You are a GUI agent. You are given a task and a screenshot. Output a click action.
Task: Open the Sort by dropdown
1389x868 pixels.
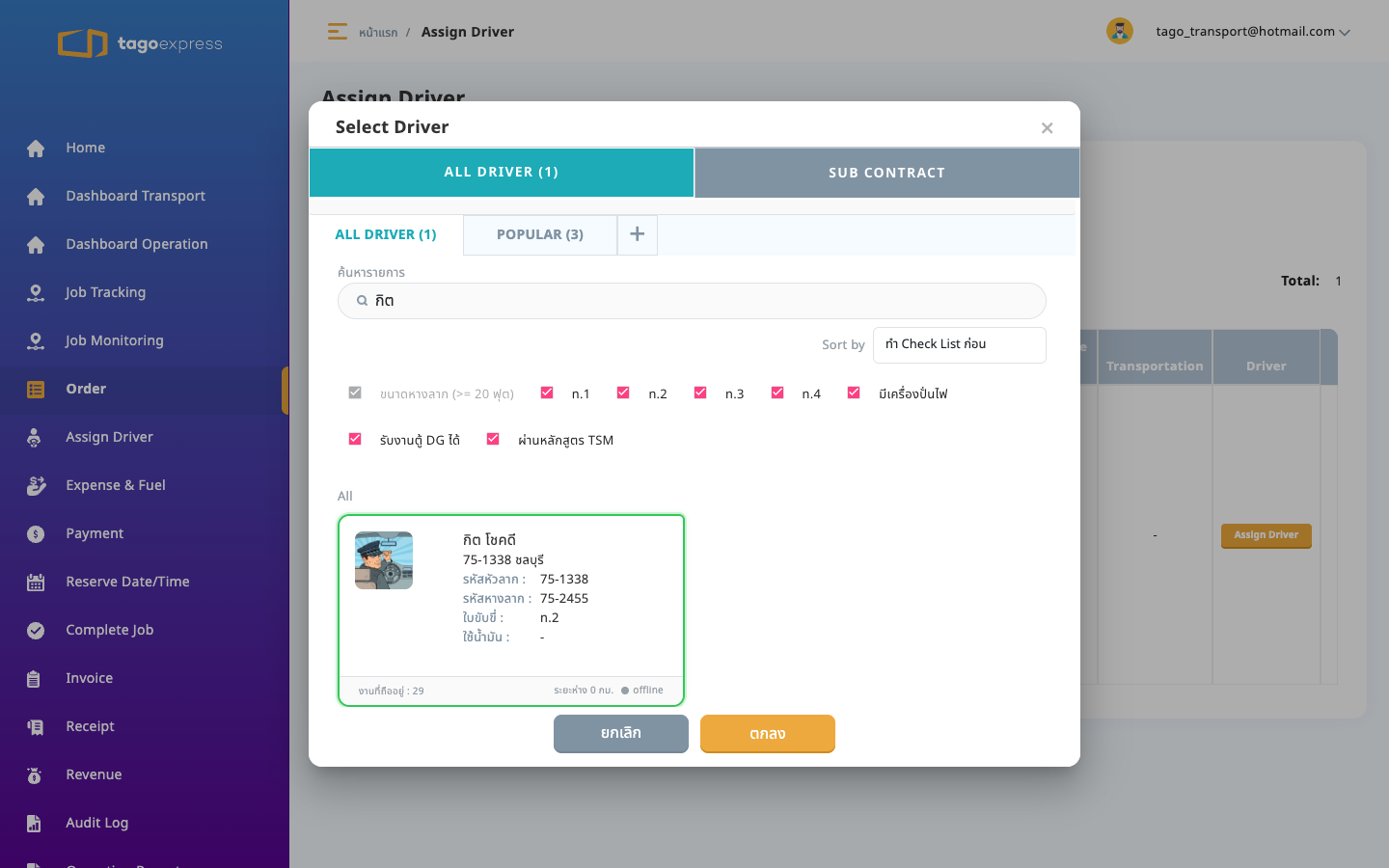click(960, 345)
